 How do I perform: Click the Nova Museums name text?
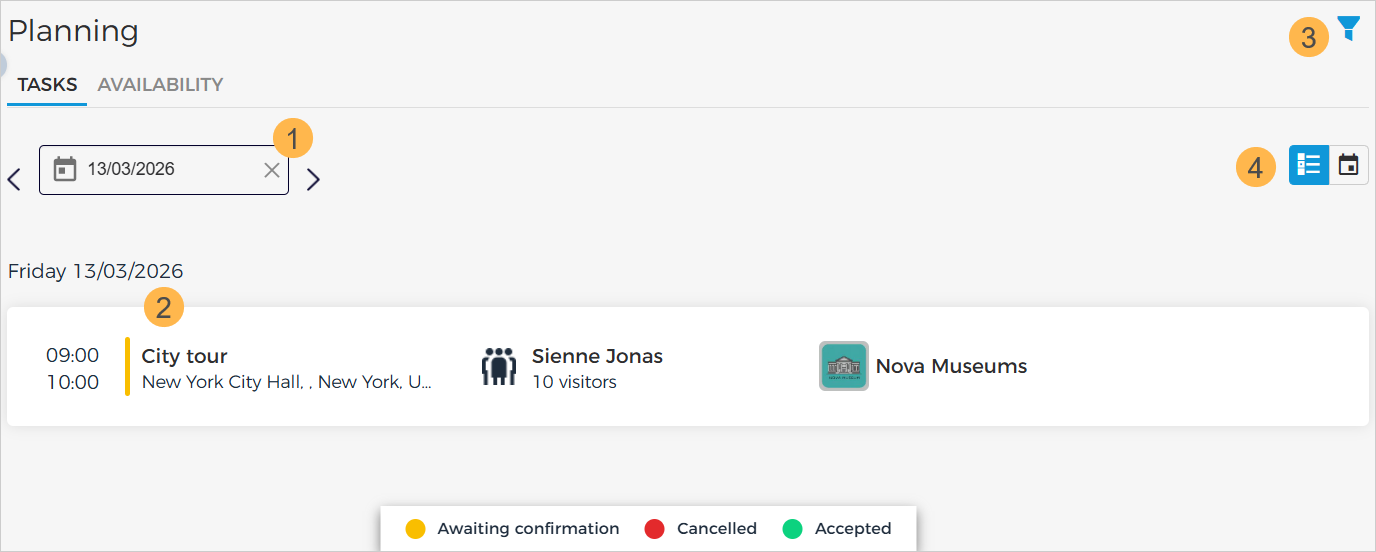[x=951, y=366]
